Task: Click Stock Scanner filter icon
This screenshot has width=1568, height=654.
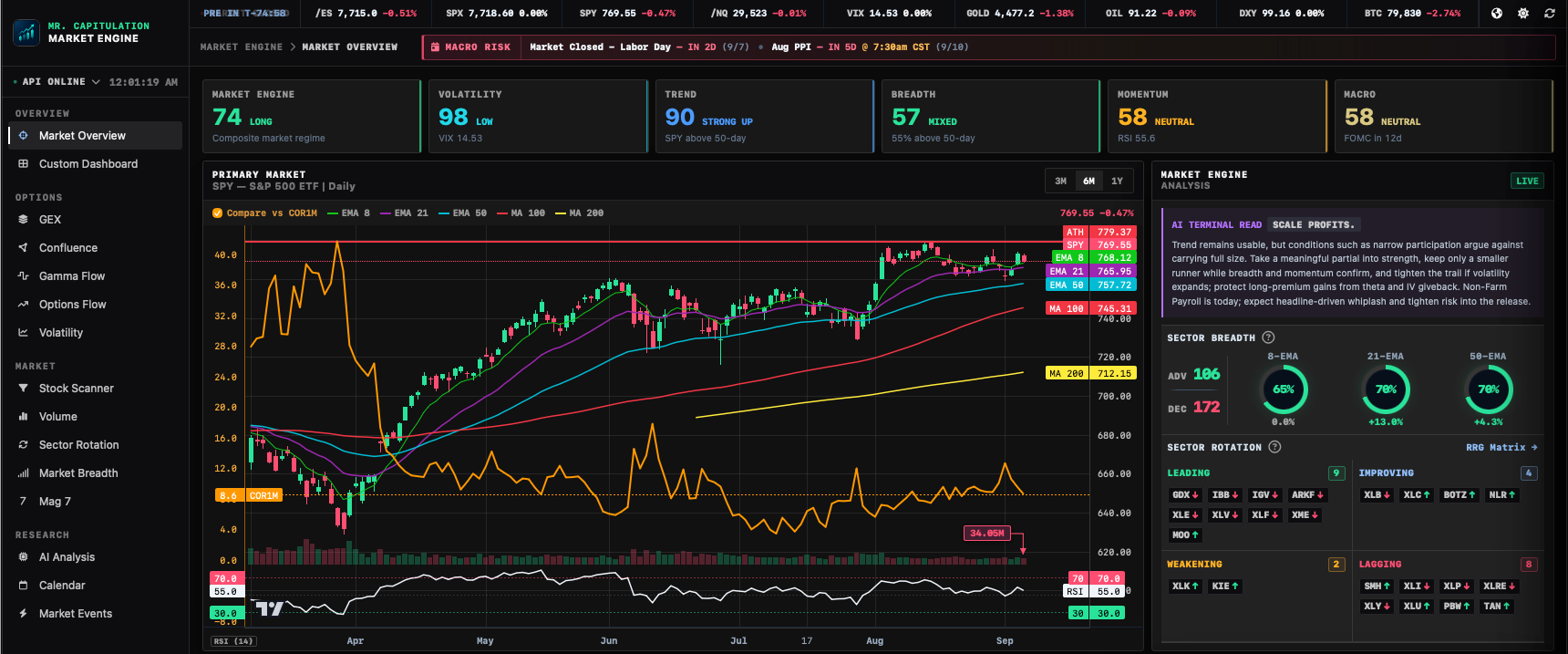Action: click(x=23, y=388)
